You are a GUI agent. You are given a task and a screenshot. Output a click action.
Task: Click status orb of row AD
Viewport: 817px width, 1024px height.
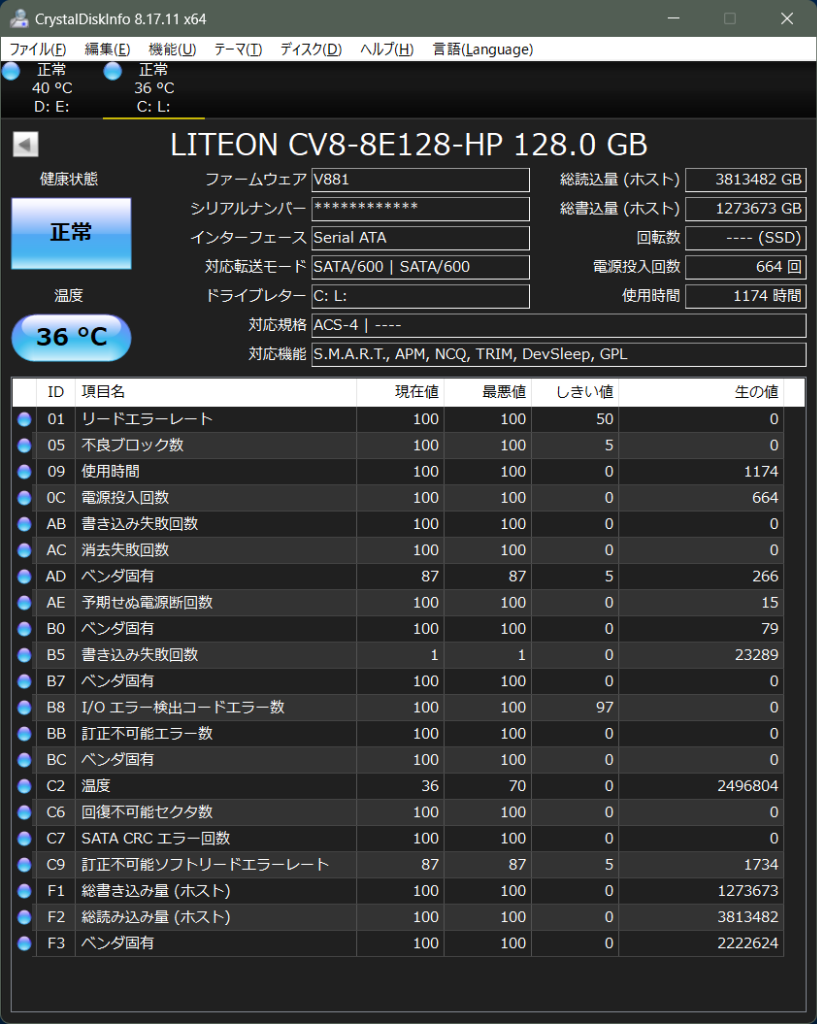click(24, 576)
